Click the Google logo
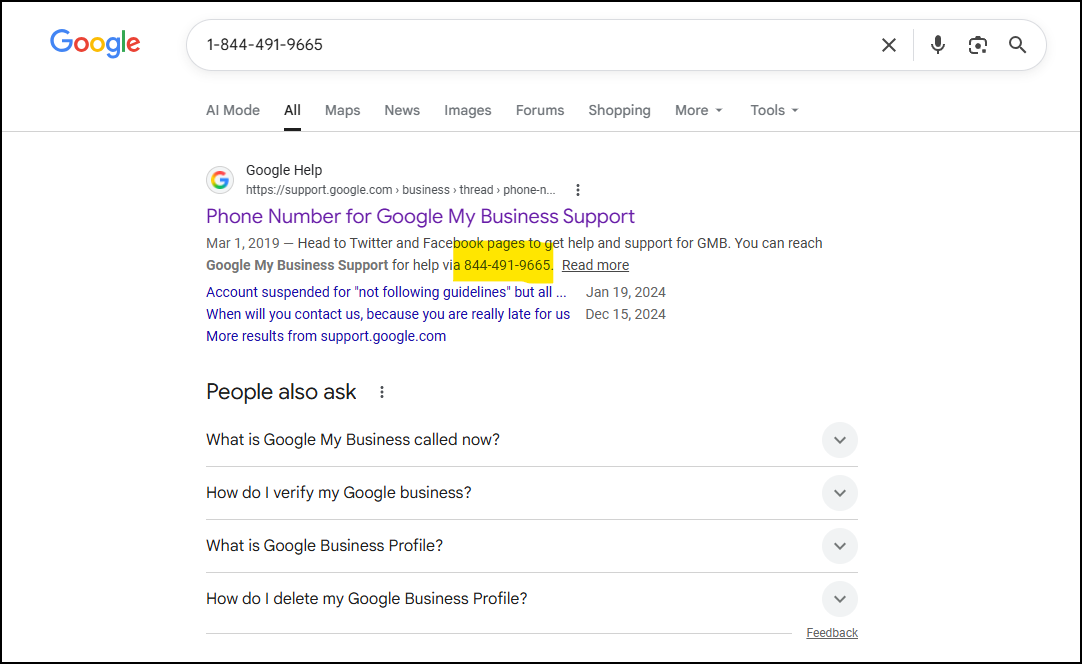The image size is (1082, 664). pyautogui.click(x=95, y=43)
